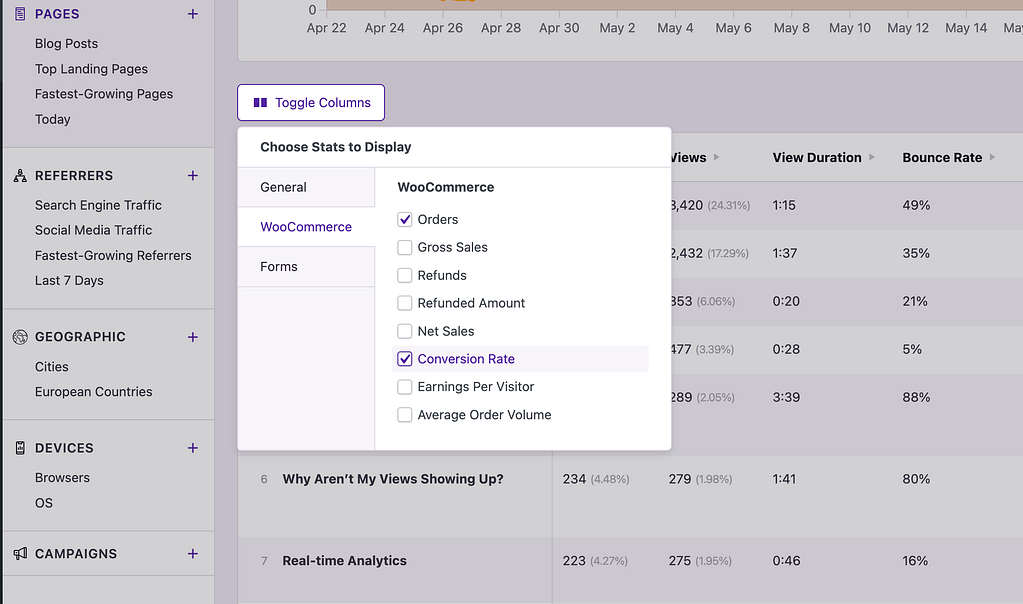The height and width of the screenshot is (604, 1023).
Task: Enable the Net Sales stat
Action: pos(404,331)
